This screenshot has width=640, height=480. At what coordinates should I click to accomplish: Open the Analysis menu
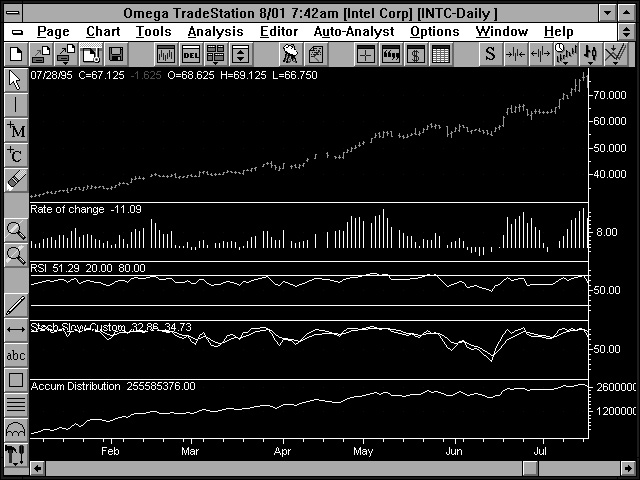point(215,32)
